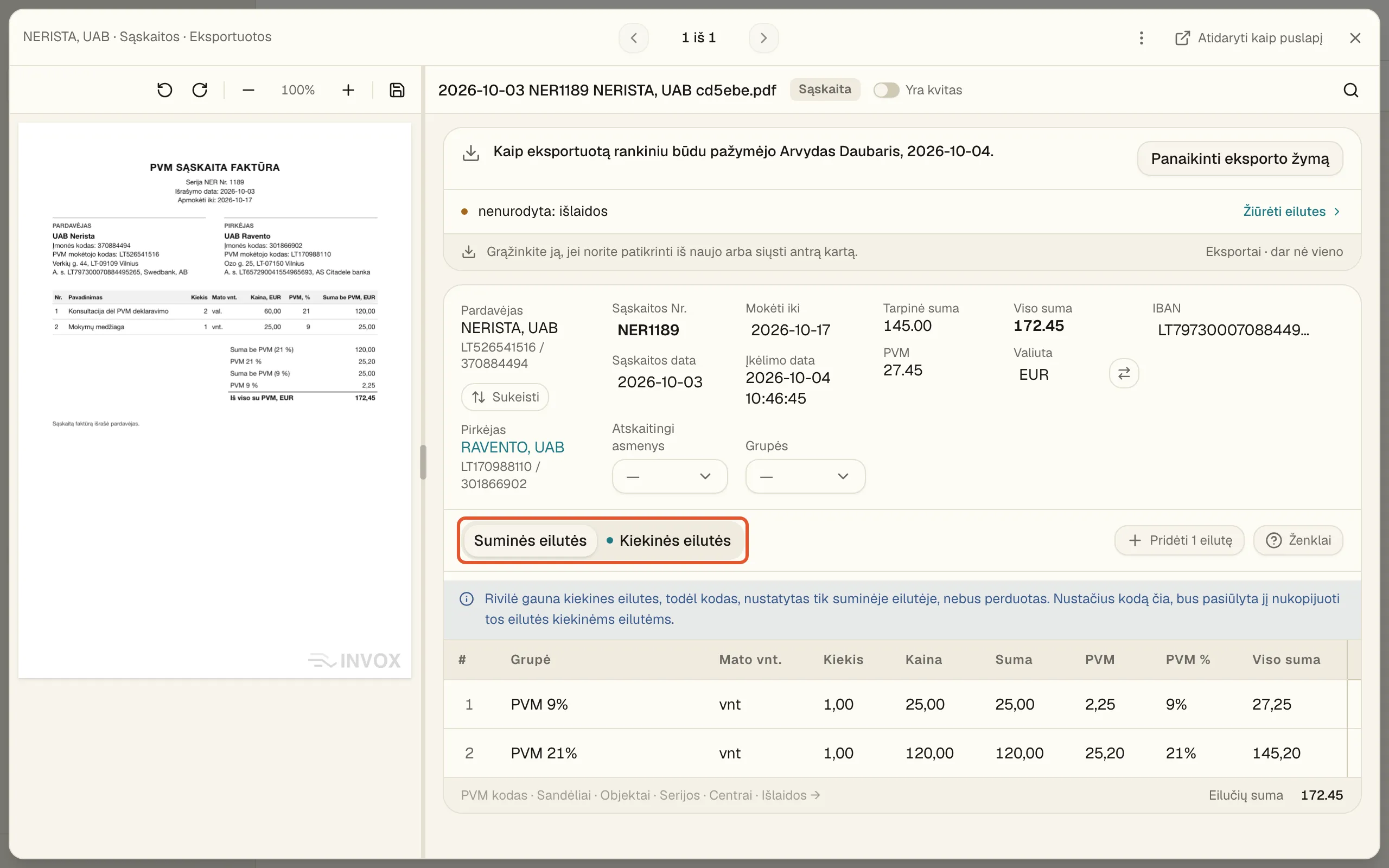The height and width of the screenshot is (868, 1389).
Task: Click the EUR currency field
Action: point(1034,375)
